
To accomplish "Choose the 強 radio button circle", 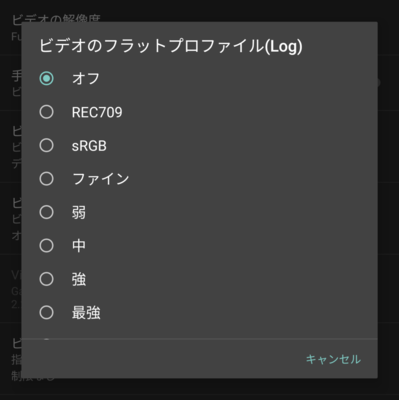I will tap(46, 279).
